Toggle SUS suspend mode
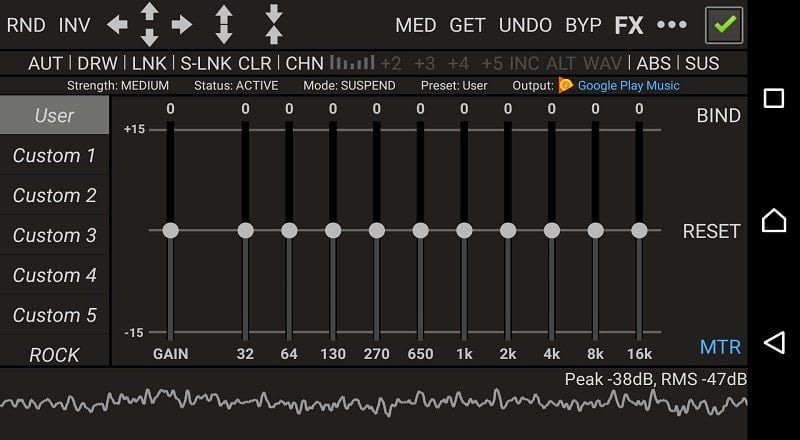The height and width of the screenshot is (440, 800). point(702,63)
